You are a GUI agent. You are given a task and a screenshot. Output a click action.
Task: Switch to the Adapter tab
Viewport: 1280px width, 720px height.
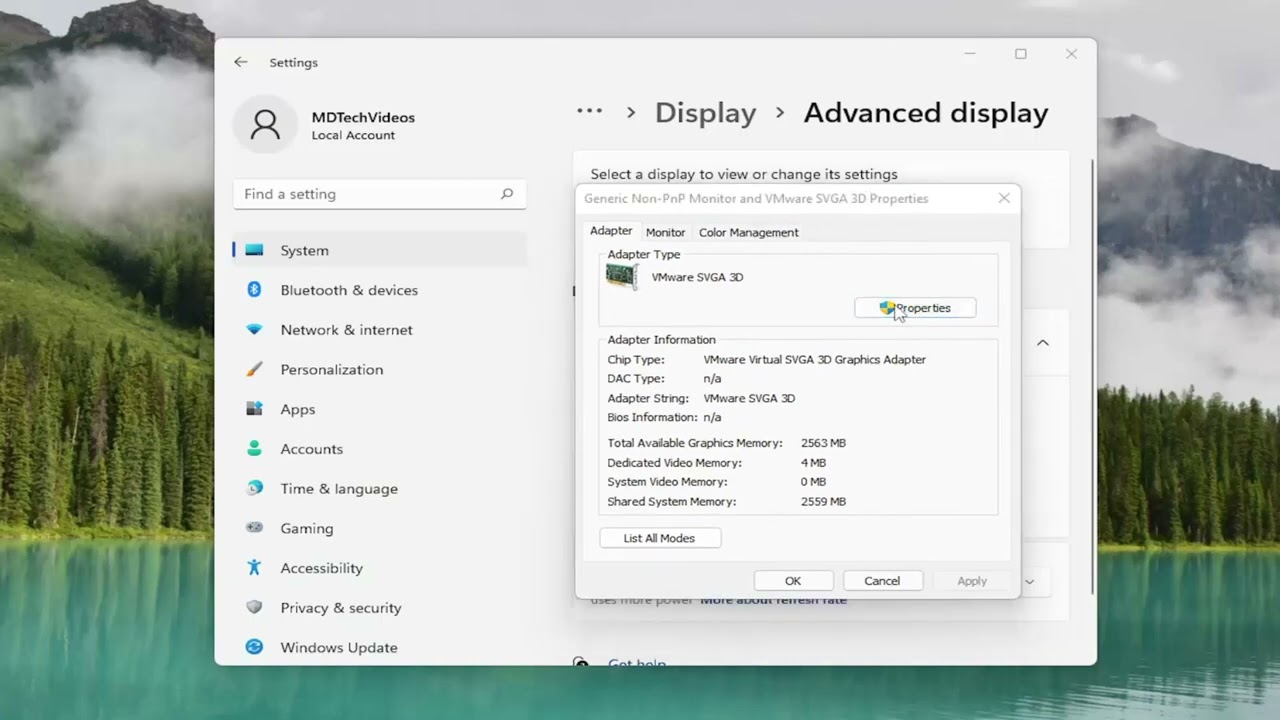click(611, 231)
